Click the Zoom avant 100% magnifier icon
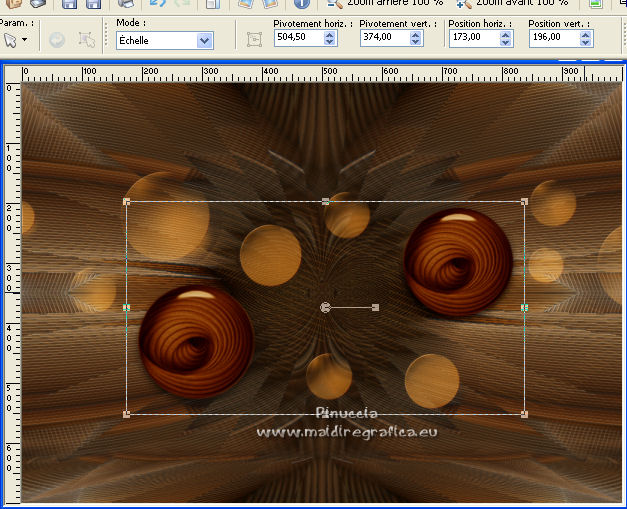The image size is (627, 509). tap(464, 4)
